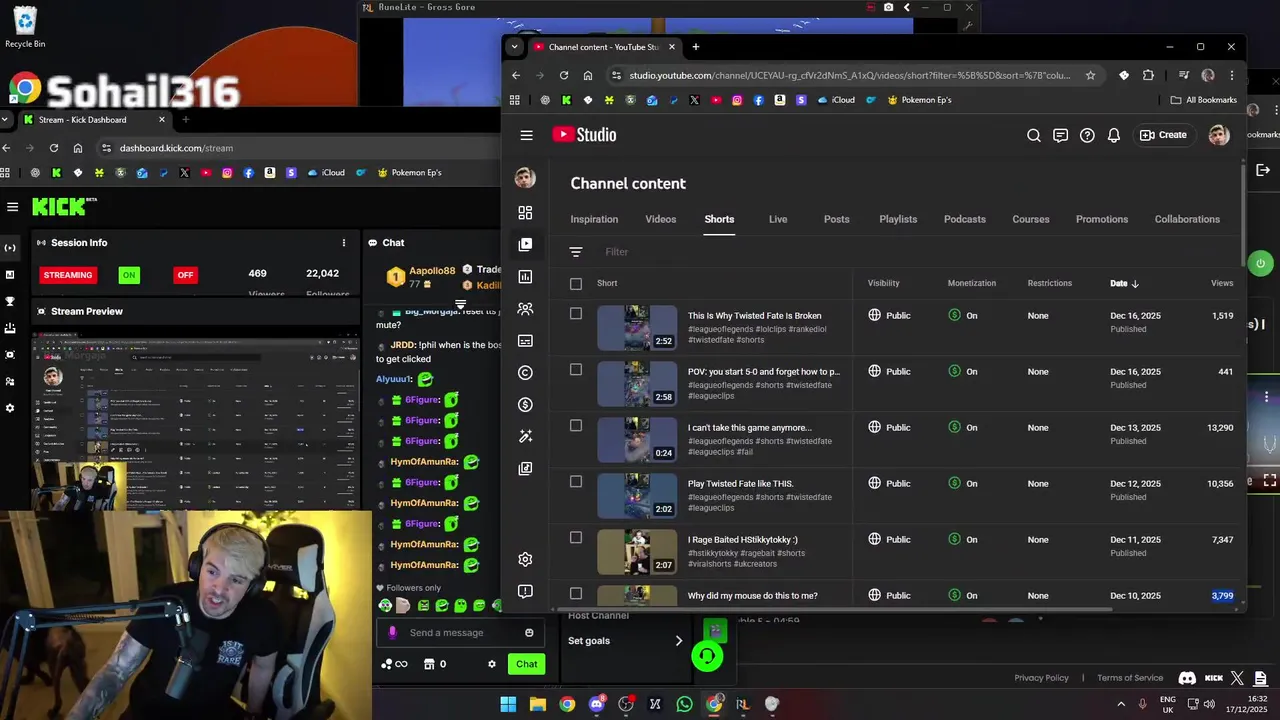The image size is (1280, 720).
Task: Open Studio notifications bell
Action: point(1113,135)
